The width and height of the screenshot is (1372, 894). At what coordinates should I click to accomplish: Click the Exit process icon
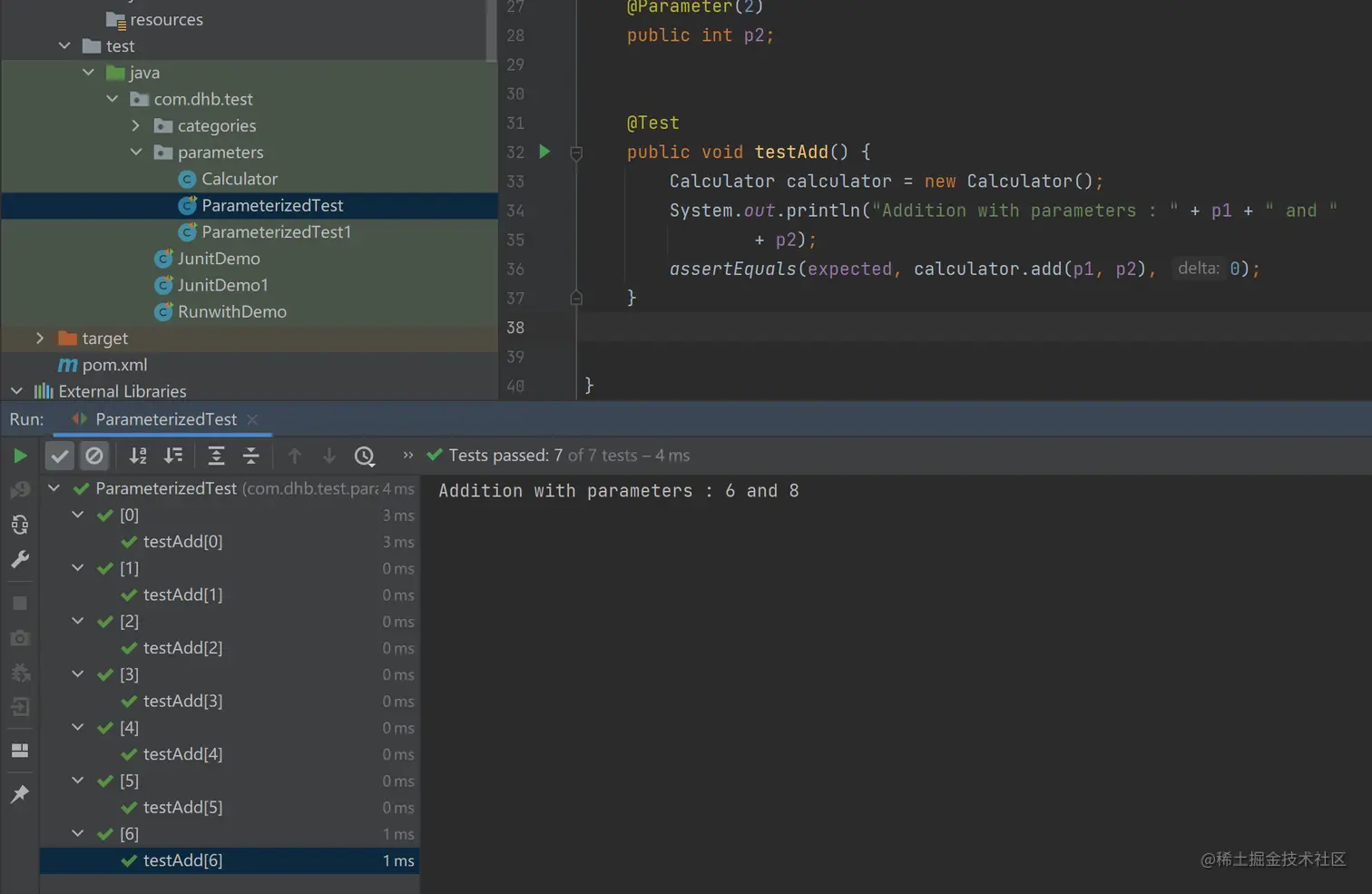point(20,707)
